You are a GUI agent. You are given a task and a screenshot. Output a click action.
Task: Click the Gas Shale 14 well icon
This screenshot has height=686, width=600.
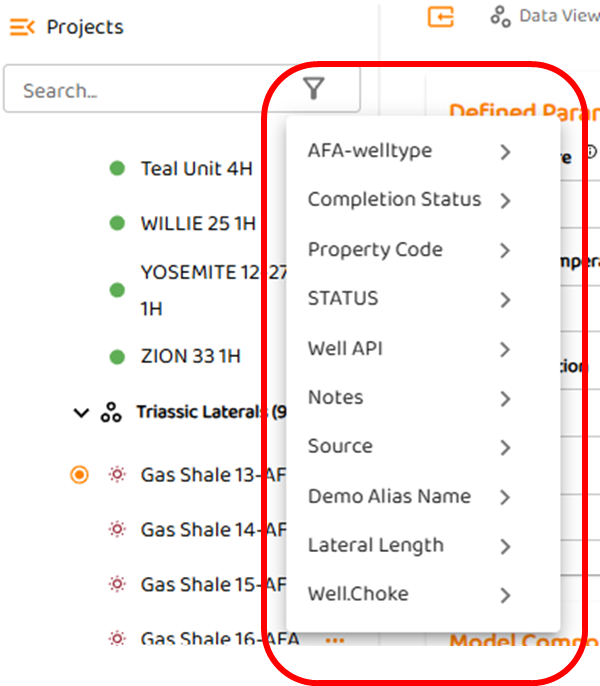(x=117, y=530)
